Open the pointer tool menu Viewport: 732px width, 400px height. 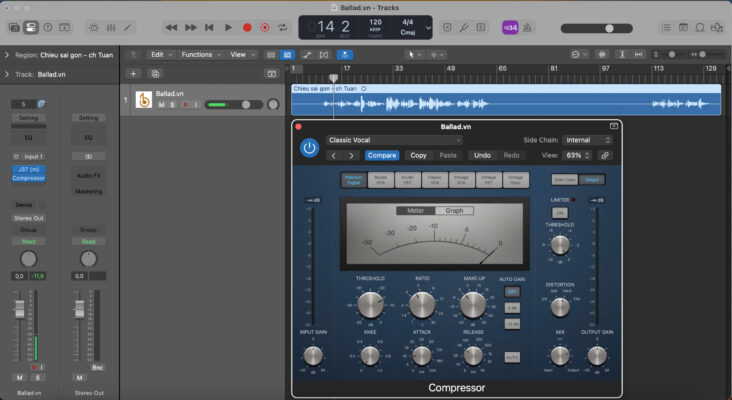coord(414,55)
